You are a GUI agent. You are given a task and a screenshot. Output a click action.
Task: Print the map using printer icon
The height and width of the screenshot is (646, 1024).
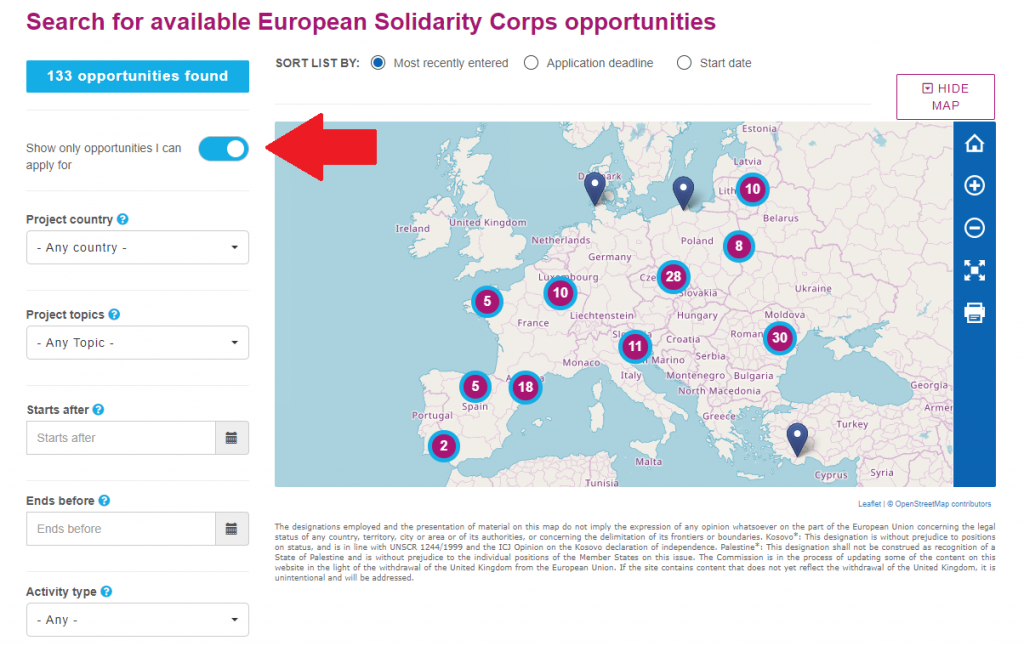click(974, 313)
